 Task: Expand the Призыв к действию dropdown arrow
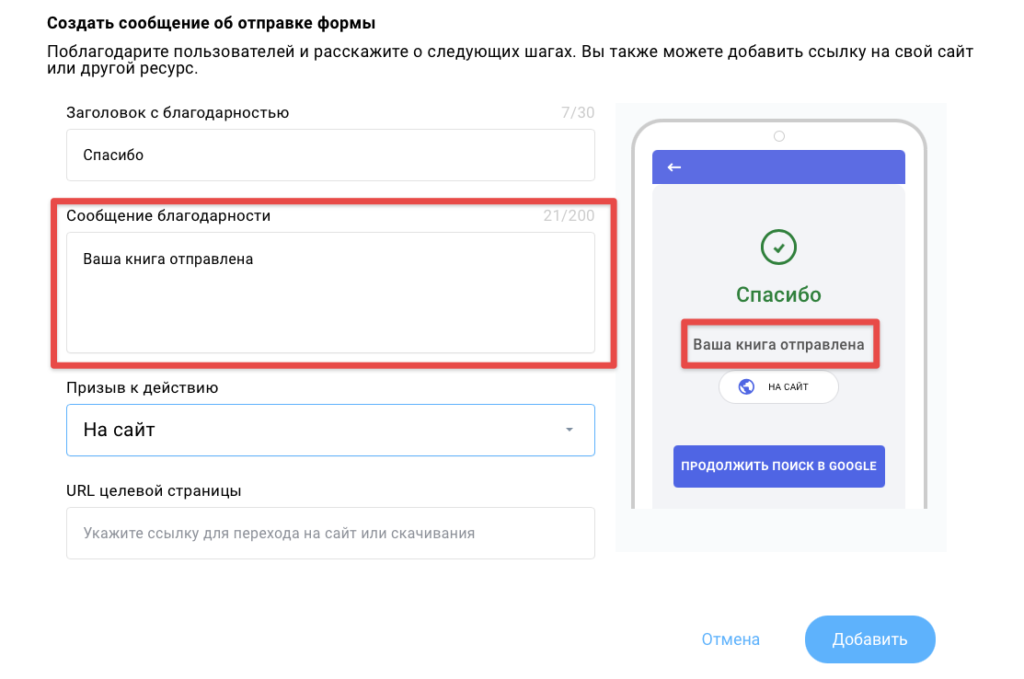pos(569,430)
